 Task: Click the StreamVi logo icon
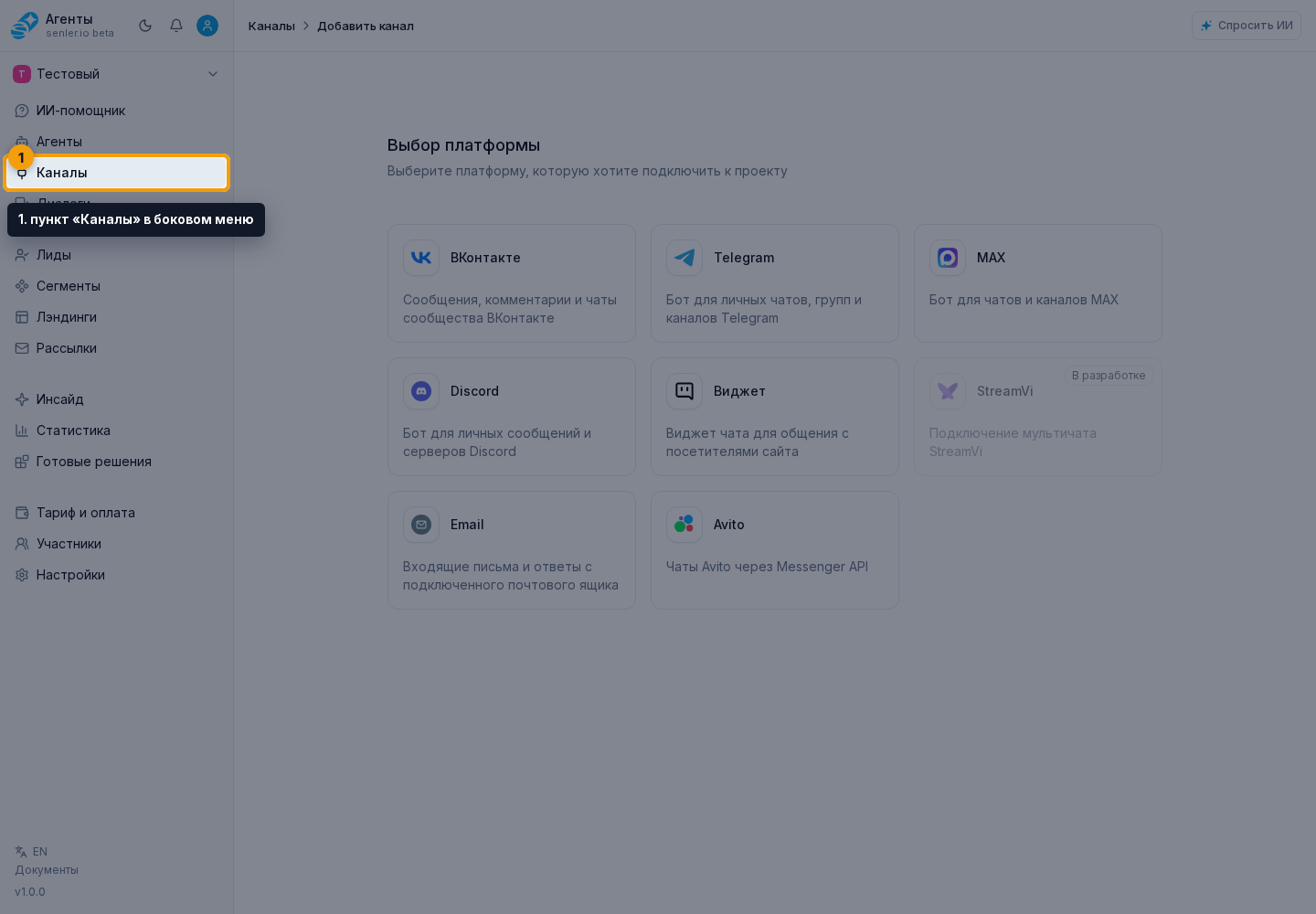[948, 391]
